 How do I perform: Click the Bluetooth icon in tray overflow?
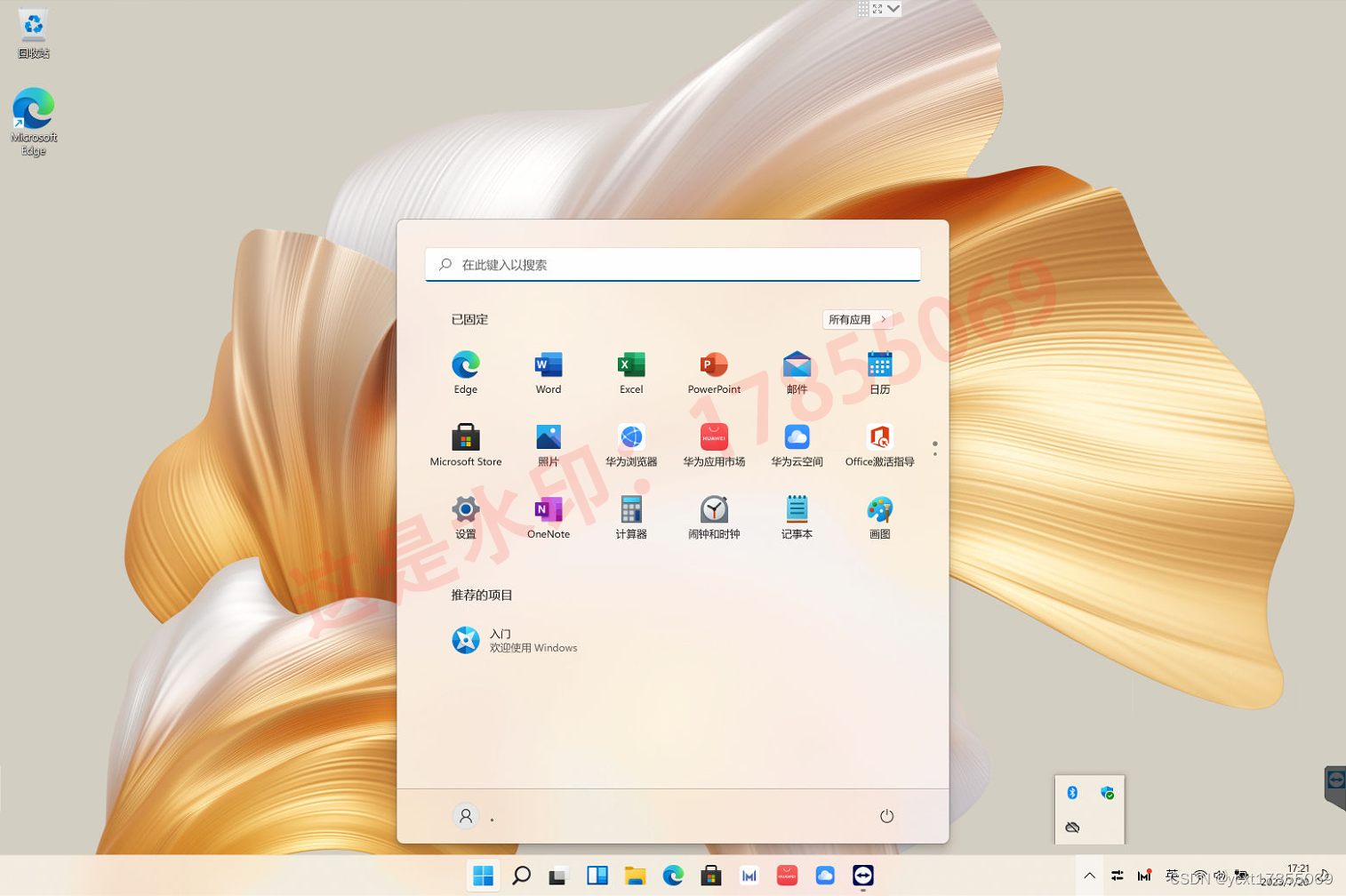click(1072, 792)
